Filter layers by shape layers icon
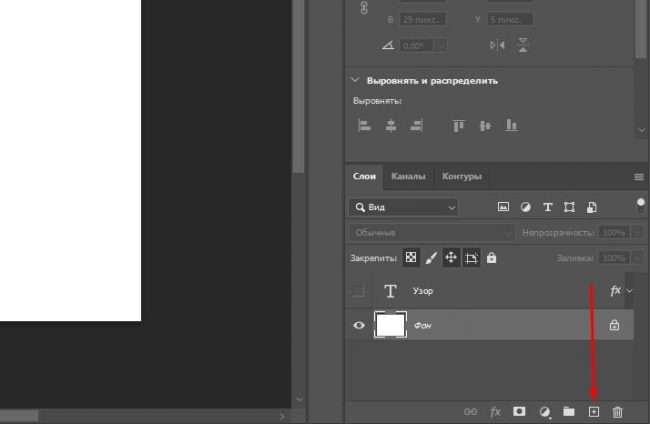The width and height of the screenshot is (650, 424). [570, 206]
